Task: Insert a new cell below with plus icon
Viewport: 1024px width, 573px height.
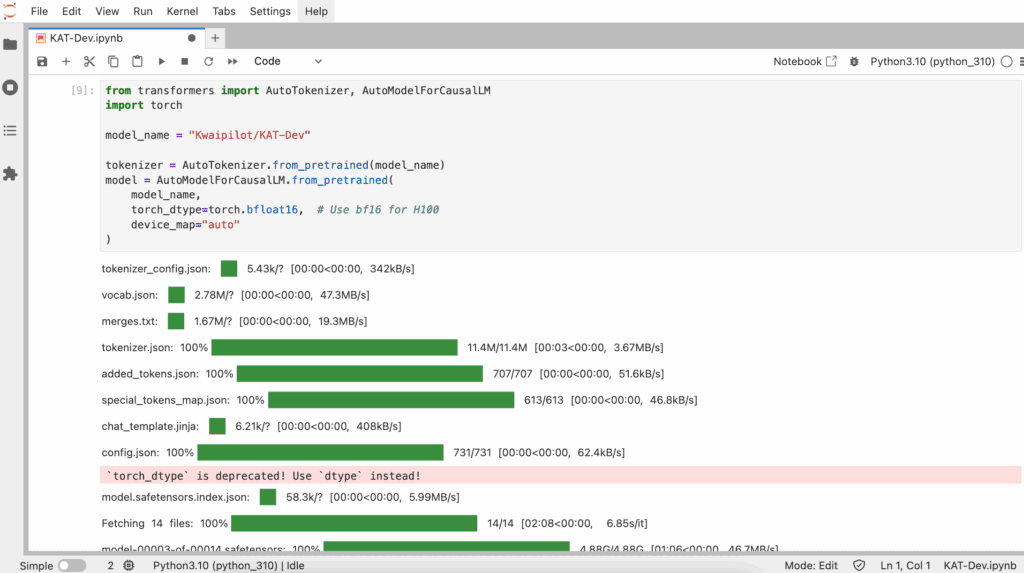Action: tap(66, 61)
